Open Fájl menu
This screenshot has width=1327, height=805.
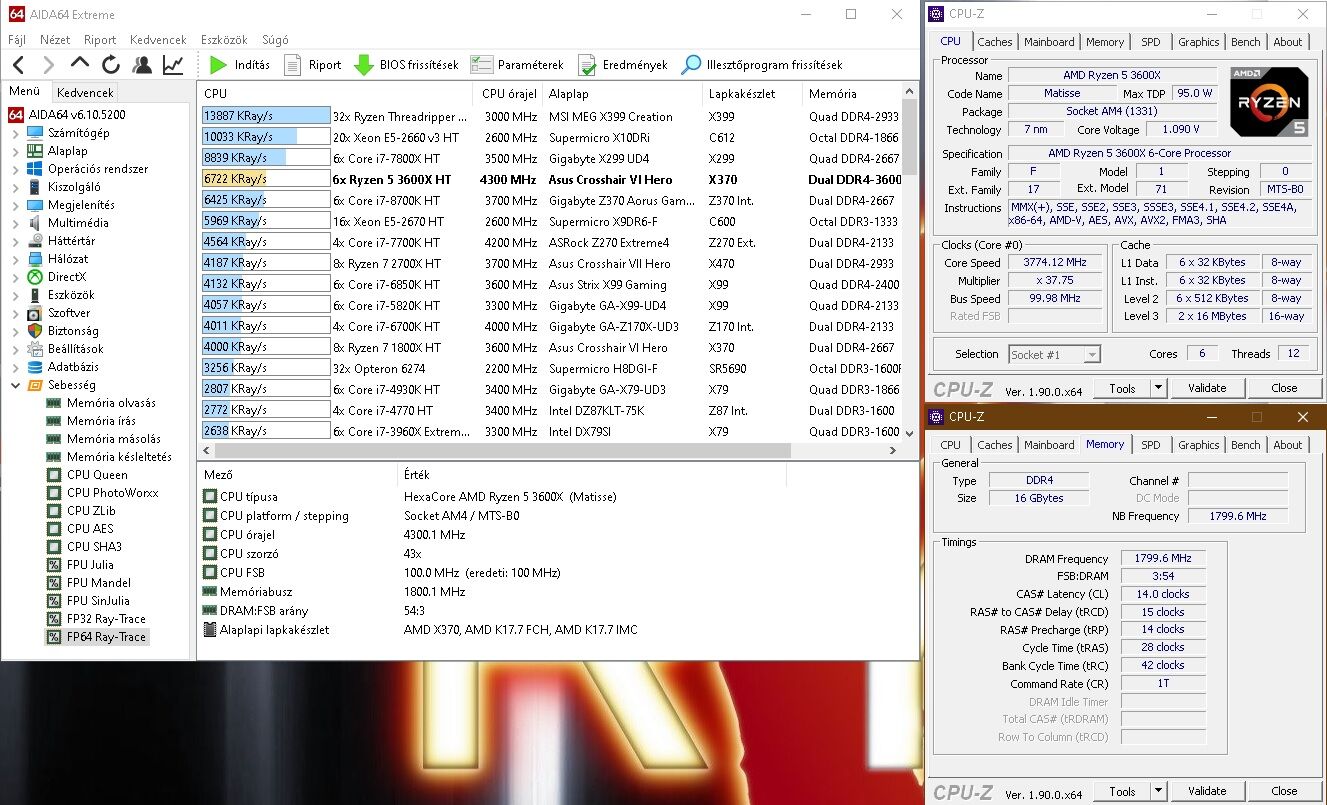17,40
